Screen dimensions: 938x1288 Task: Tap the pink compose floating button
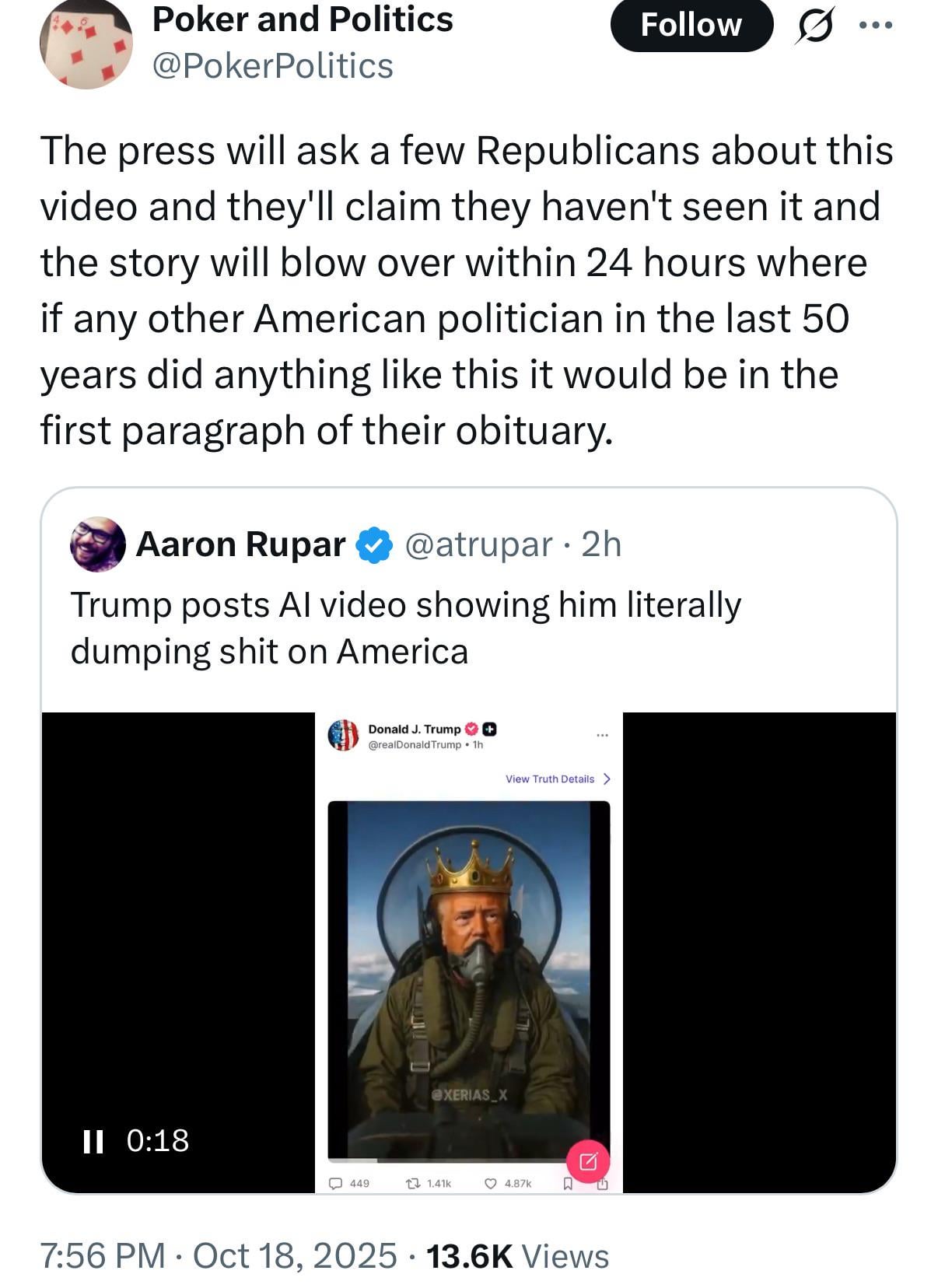coord(588,1162)
